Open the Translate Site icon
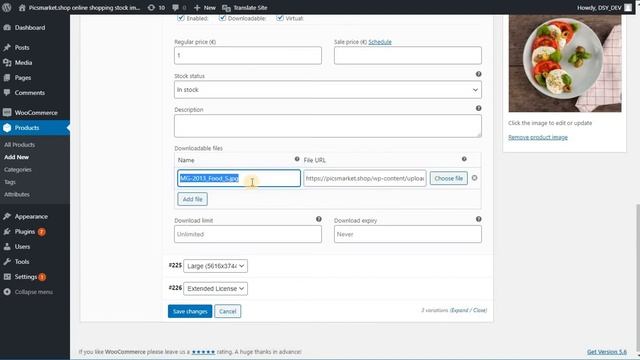Image resolution: width=640 pixels, height=360 pixels. pos(226,7)
